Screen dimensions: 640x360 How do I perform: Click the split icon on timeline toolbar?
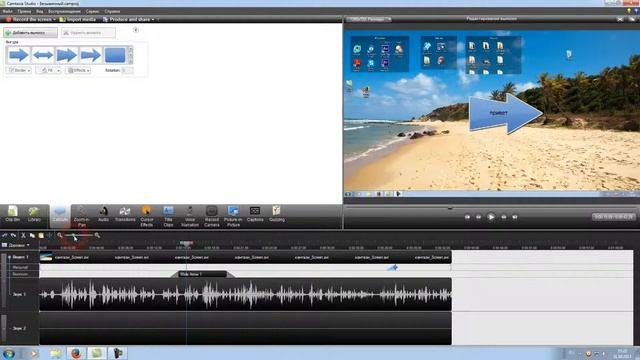tap(50, 236)
